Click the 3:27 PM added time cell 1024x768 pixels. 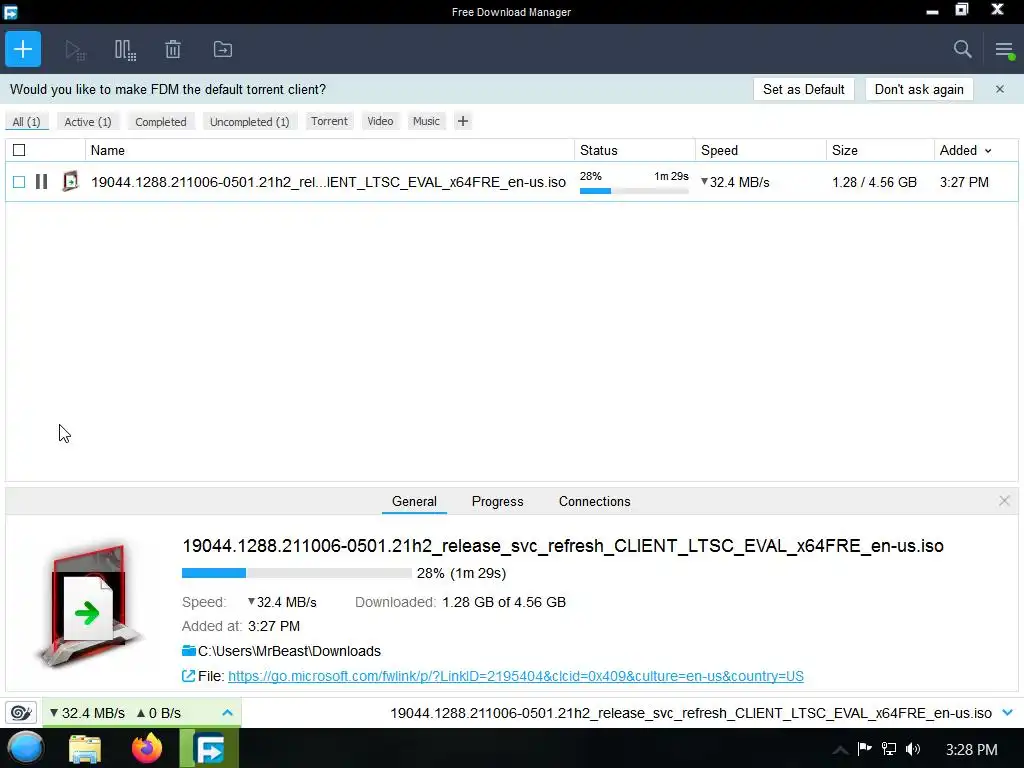[964, 182]
